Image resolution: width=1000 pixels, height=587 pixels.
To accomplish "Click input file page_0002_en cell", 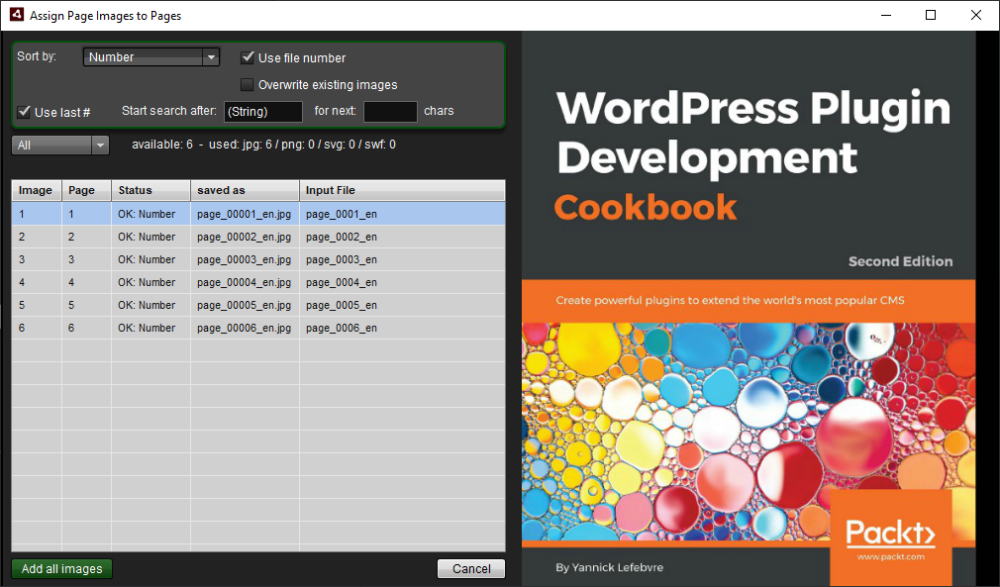I will tap(402, 237).
